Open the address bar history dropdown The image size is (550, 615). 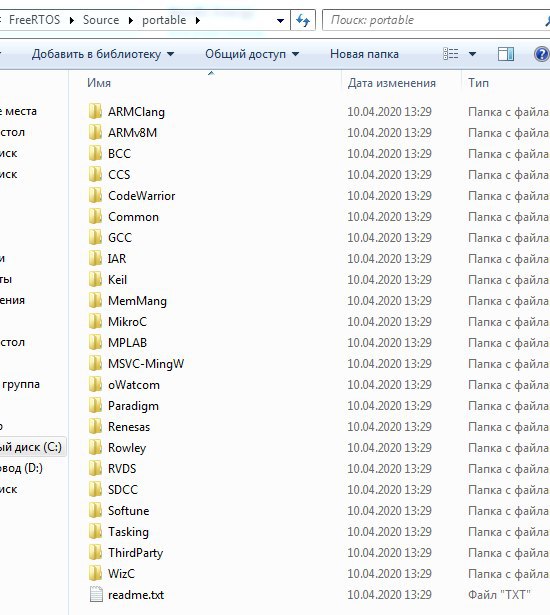tap(280, 20)
